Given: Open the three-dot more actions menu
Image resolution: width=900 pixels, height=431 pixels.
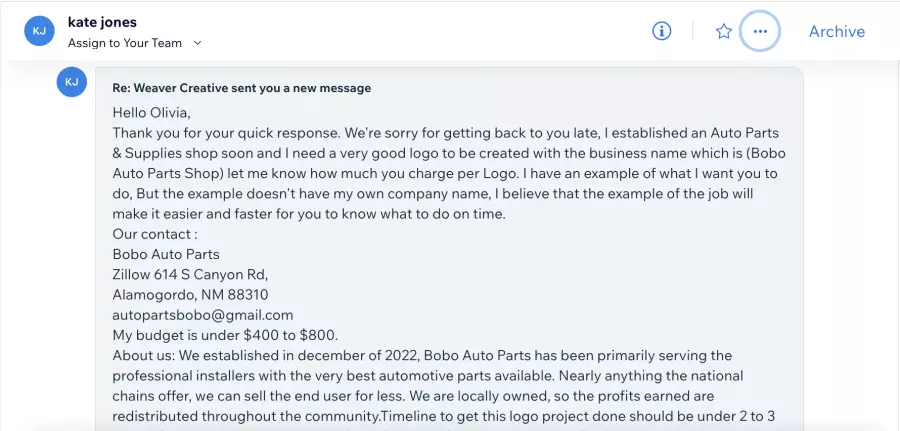Looking at the screenshot, I should point(760,31).
